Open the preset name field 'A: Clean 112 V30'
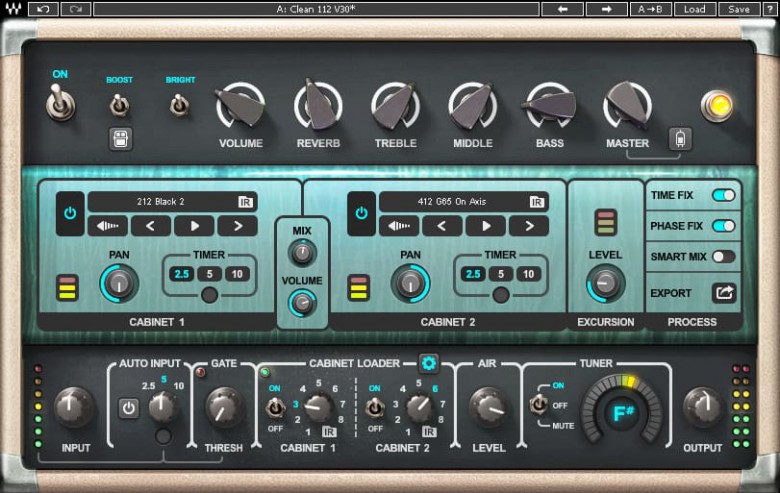The width and height of the screenshot is (780, 493). coord(316,9)
